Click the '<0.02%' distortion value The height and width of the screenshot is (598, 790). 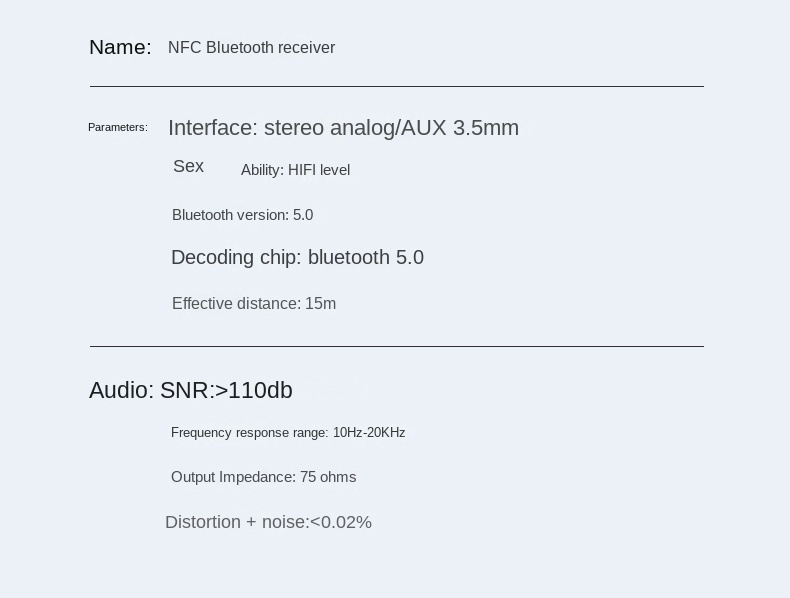click(x=340, y=522)
